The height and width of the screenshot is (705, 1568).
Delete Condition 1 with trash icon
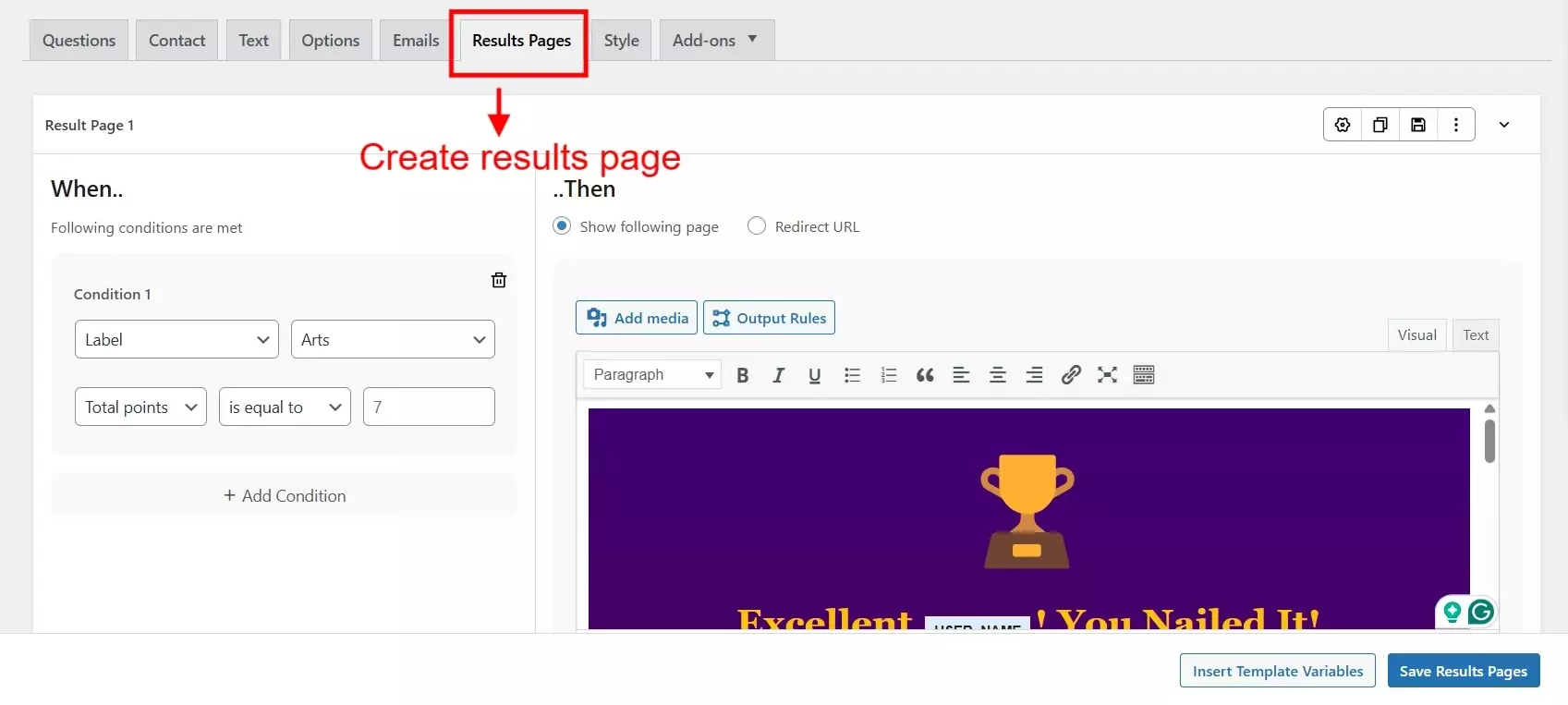pos(499,280)
